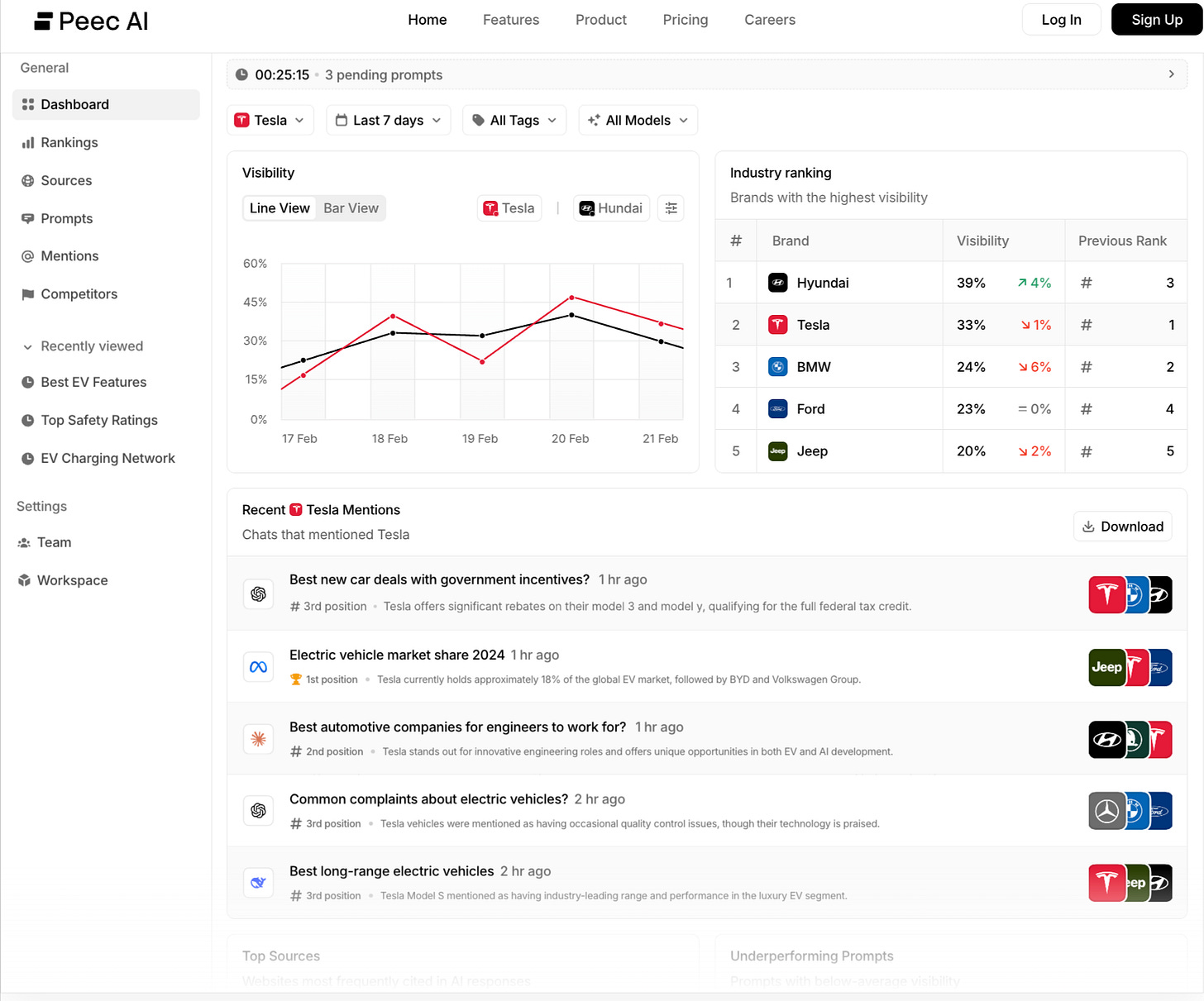Open the All Models filter dropdown

(x=638, y=121)
